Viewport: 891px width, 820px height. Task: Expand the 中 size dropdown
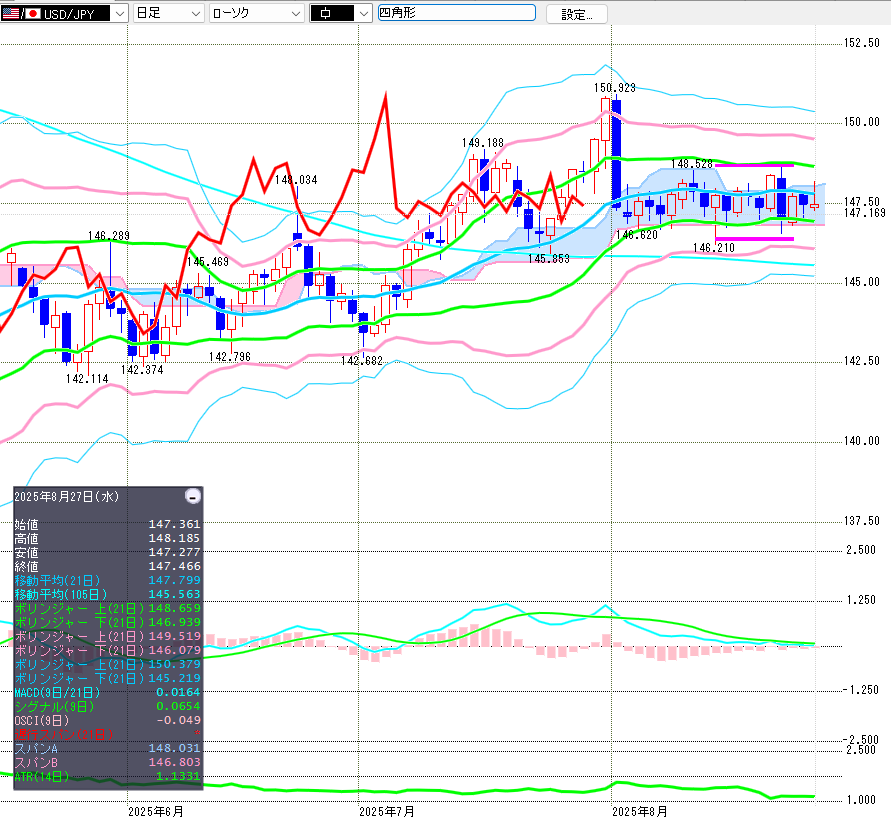point(340,13)
